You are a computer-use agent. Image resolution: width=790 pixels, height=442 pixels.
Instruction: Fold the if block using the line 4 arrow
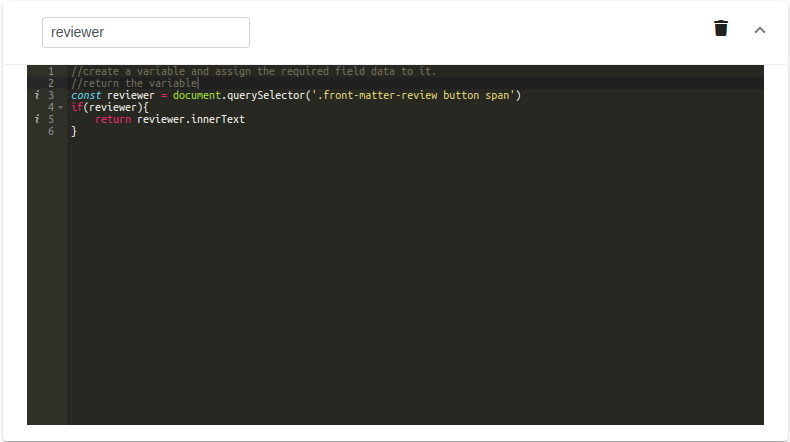click(x=60, y=108)
